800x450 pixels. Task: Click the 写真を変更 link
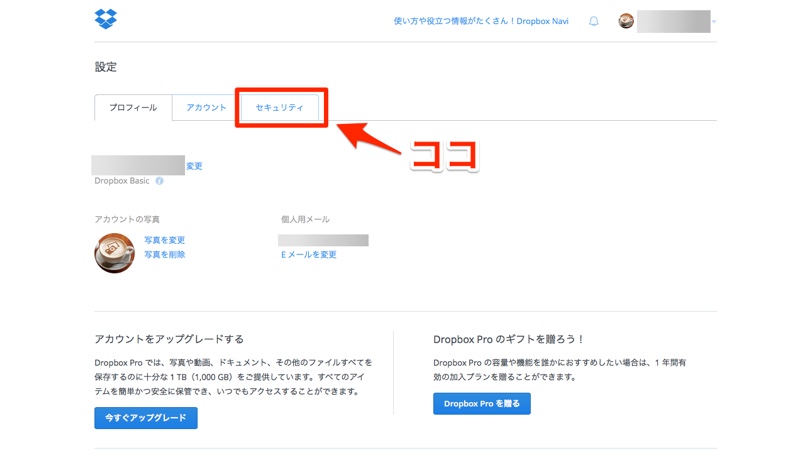click(164, 240)
